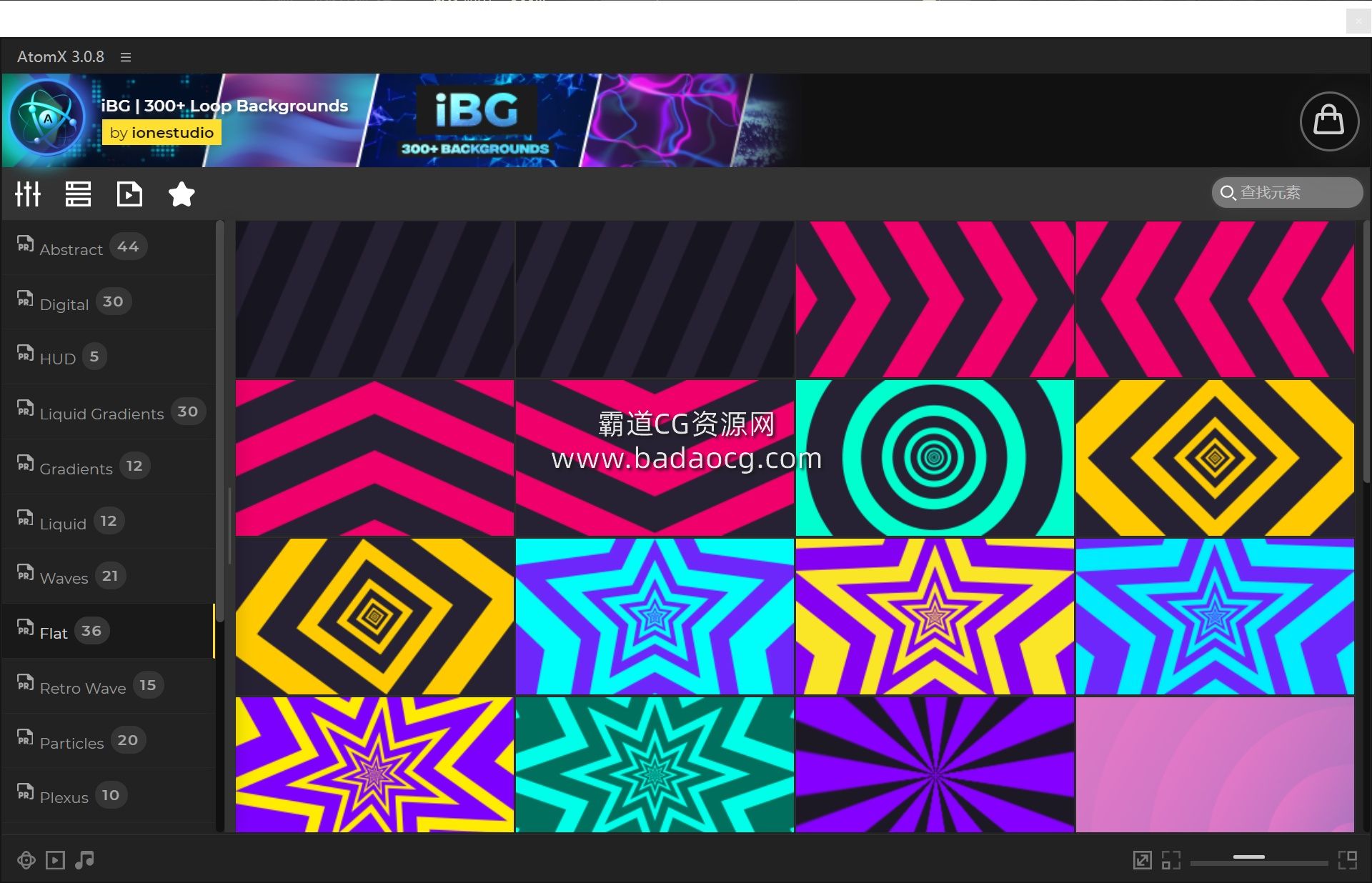Open the shopping bag store icon
Screen dimensions: 1372x883
1328,121
